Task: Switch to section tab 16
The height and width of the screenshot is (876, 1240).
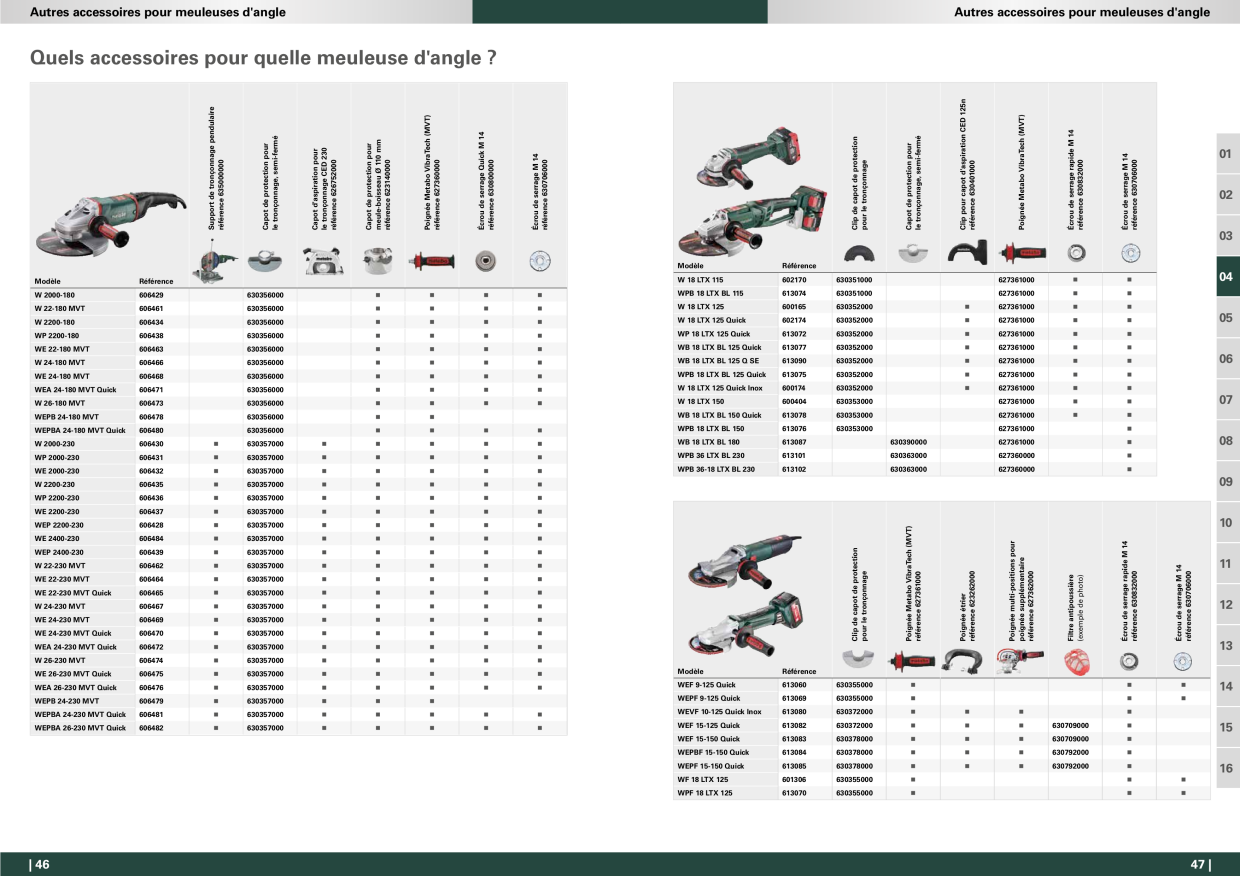Action: click(1226, 769)
